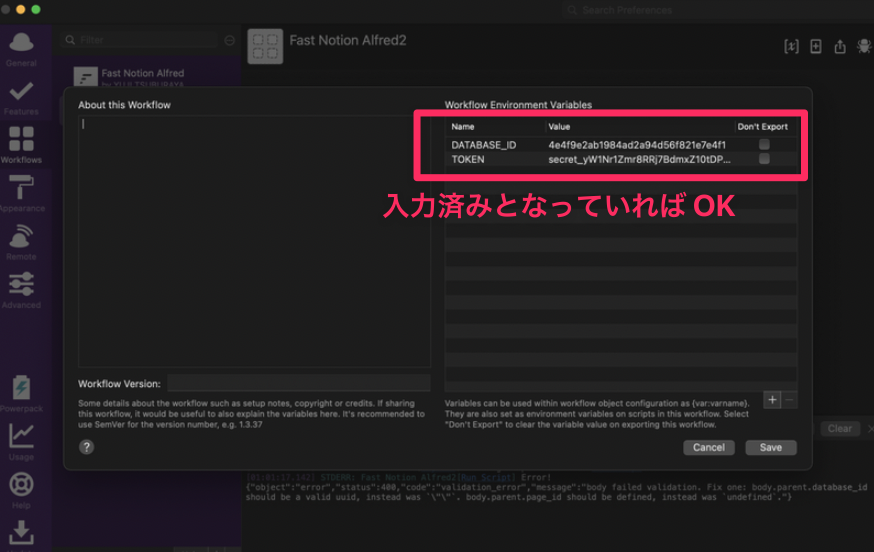Open the General preferences tab

coord(21,50)
